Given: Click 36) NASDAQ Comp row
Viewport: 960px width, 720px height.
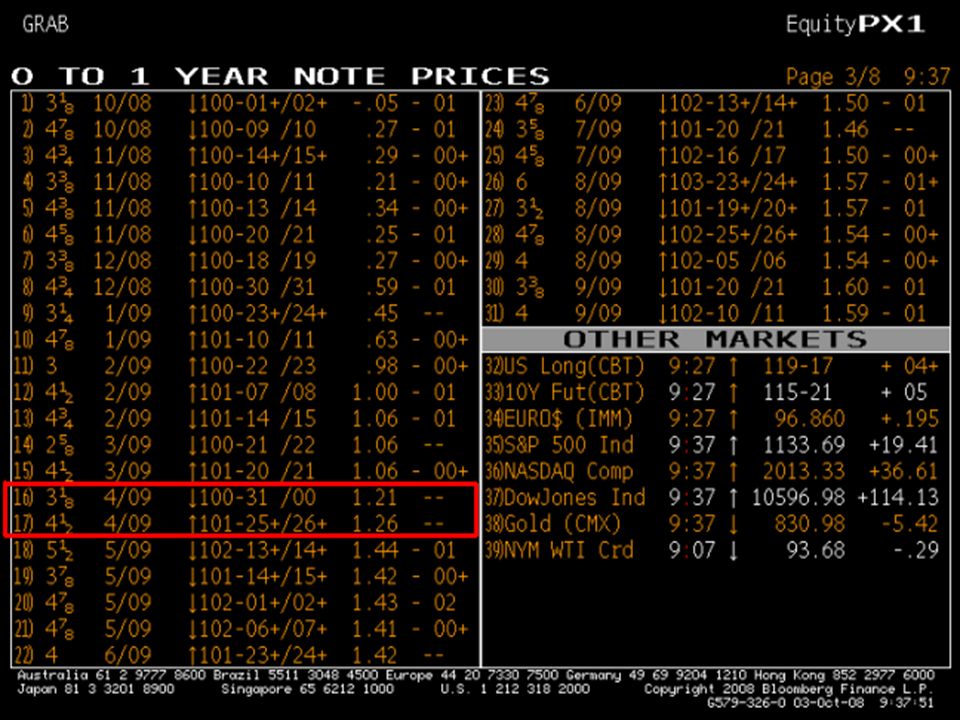Looking at the screenshot, I should [715, 471].
